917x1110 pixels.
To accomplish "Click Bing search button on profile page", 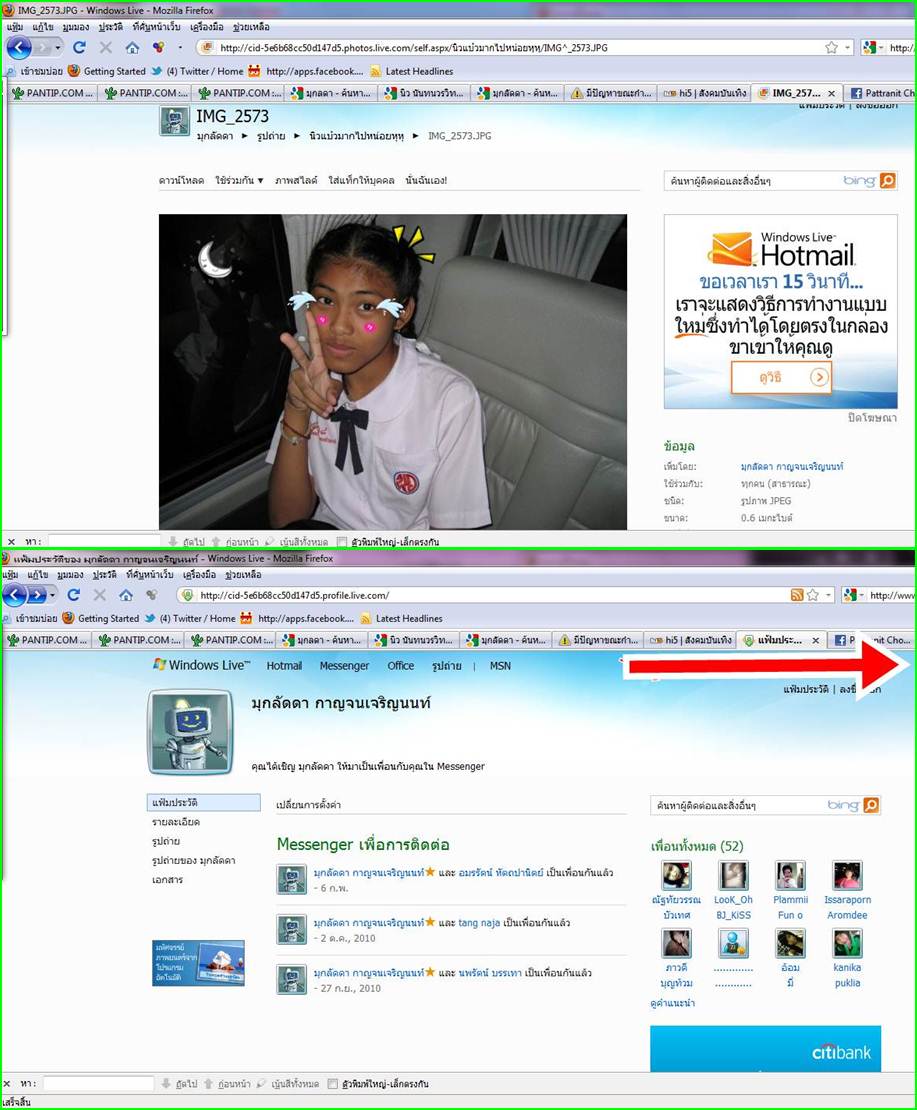I will pyautogui.click(x=872, y=805).
